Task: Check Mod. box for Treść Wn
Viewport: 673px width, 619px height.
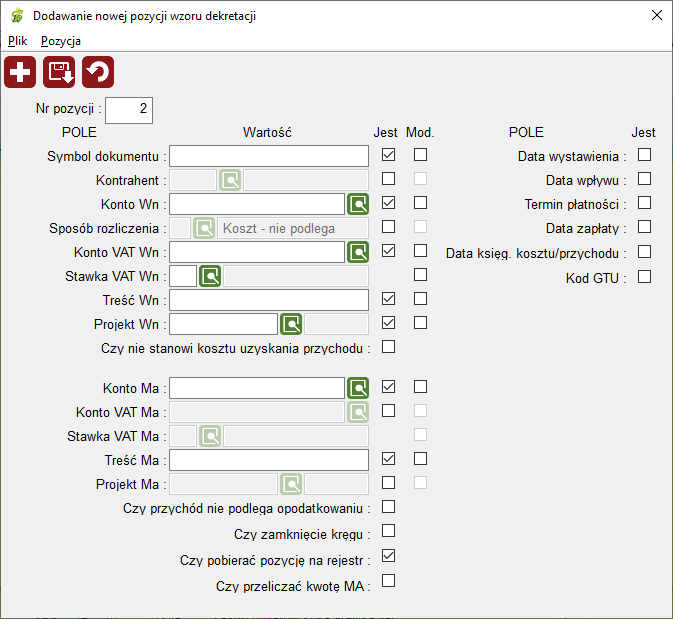Action: [x=421, y=299]
